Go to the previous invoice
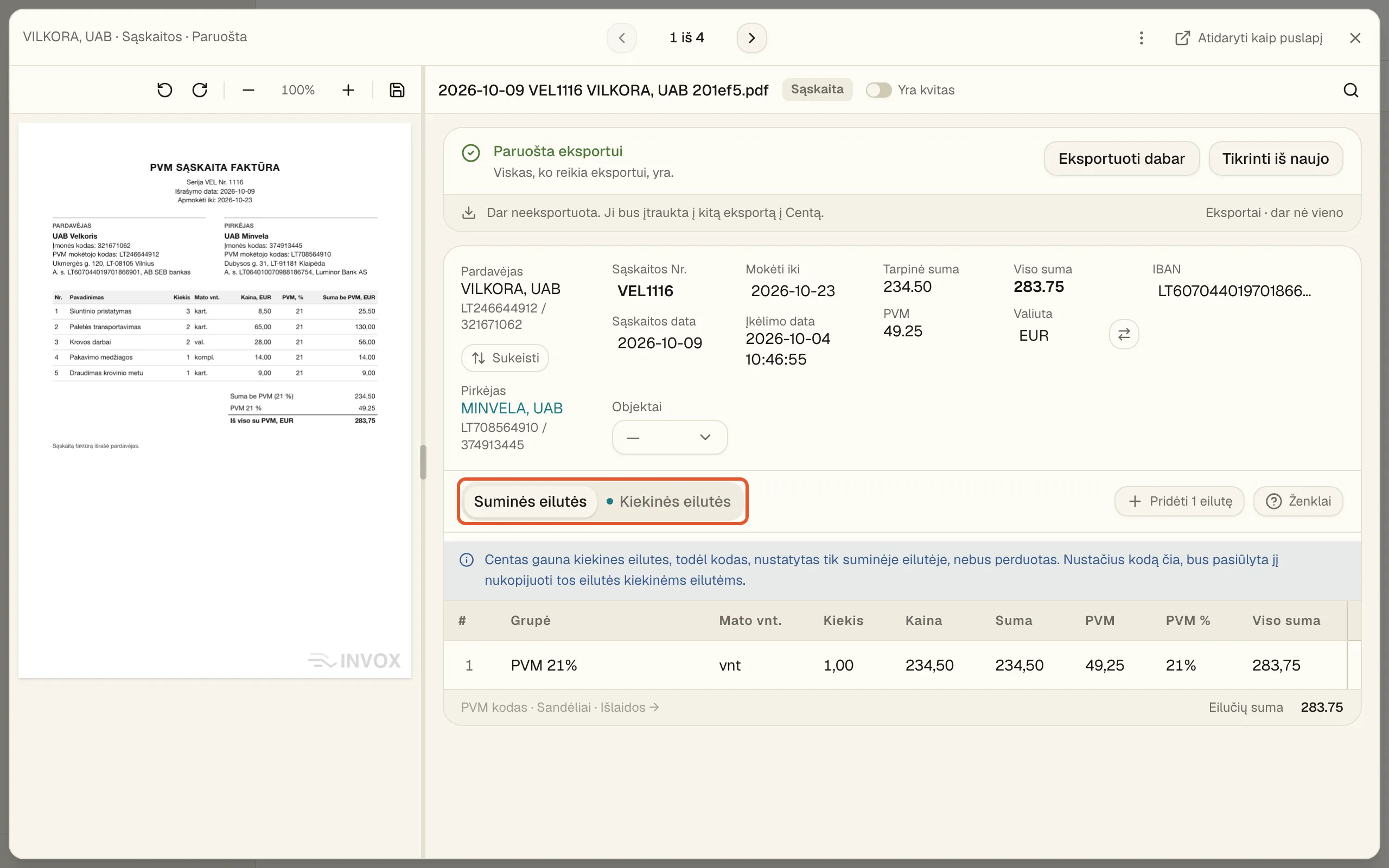The width and height of the screenshot is (1389, 868). tap(622, 38)
